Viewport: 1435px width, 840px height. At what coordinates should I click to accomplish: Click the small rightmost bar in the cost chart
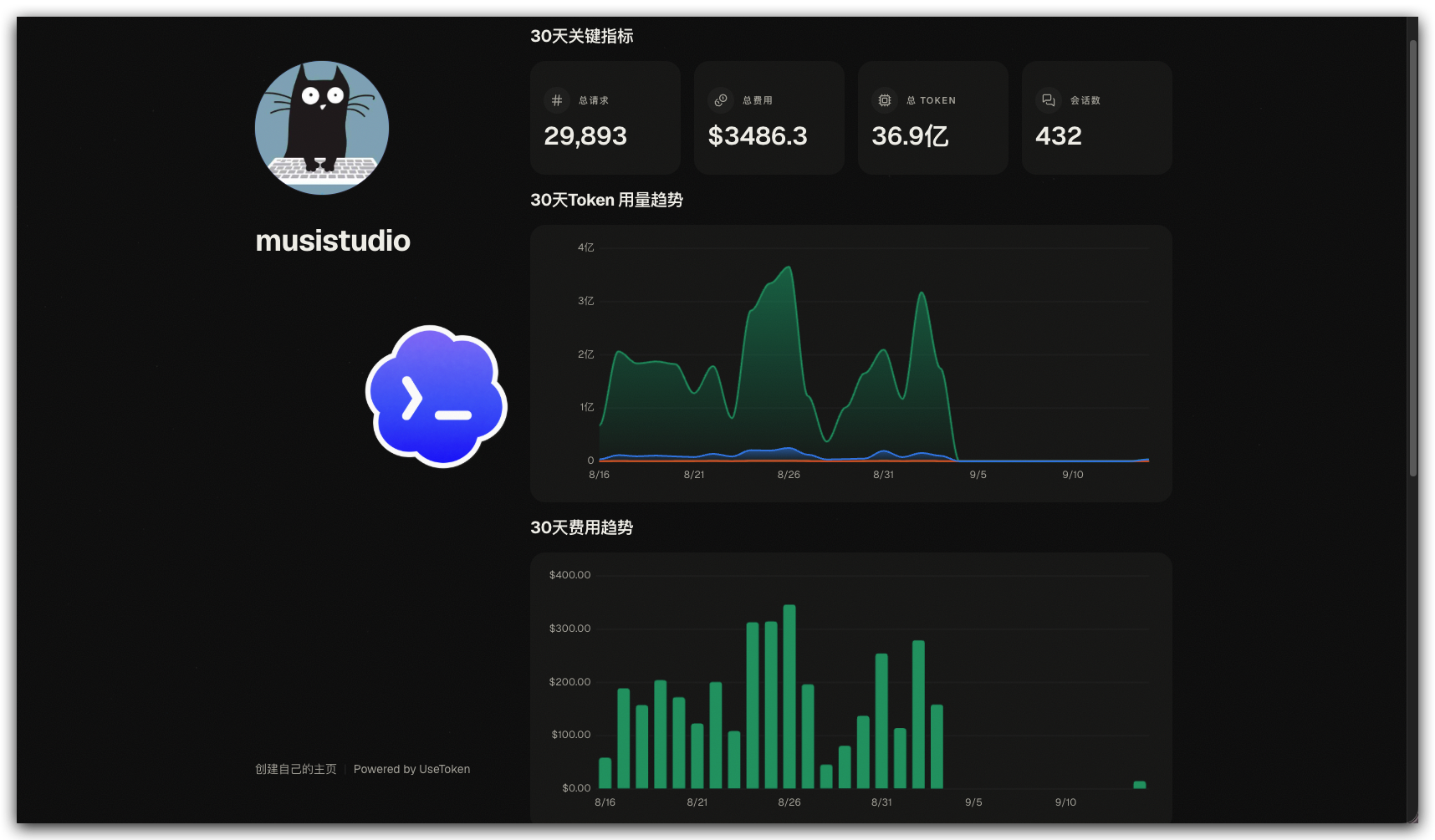[1139, 785]
